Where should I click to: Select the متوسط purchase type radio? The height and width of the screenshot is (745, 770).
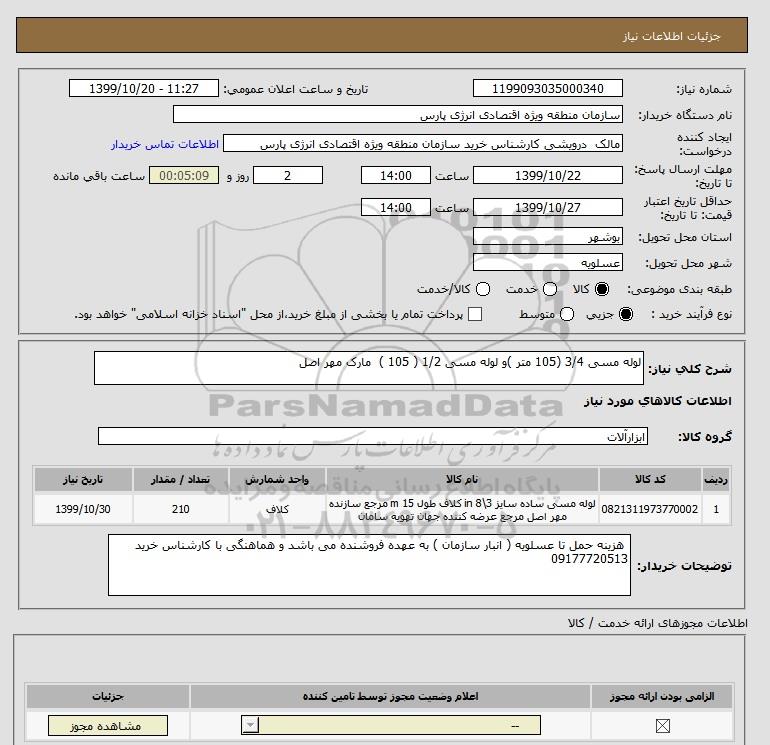click(x=567, y=314)
